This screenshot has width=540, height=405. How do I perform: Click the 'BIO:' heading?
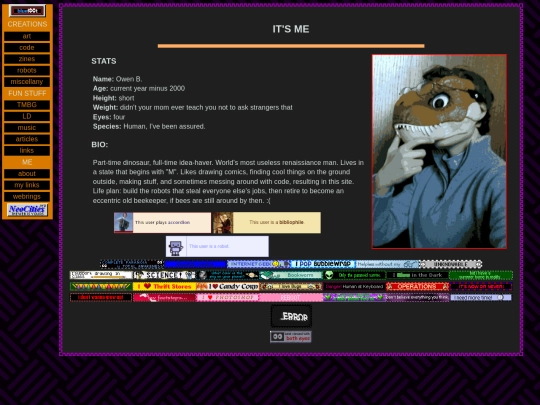pos(100,145)
